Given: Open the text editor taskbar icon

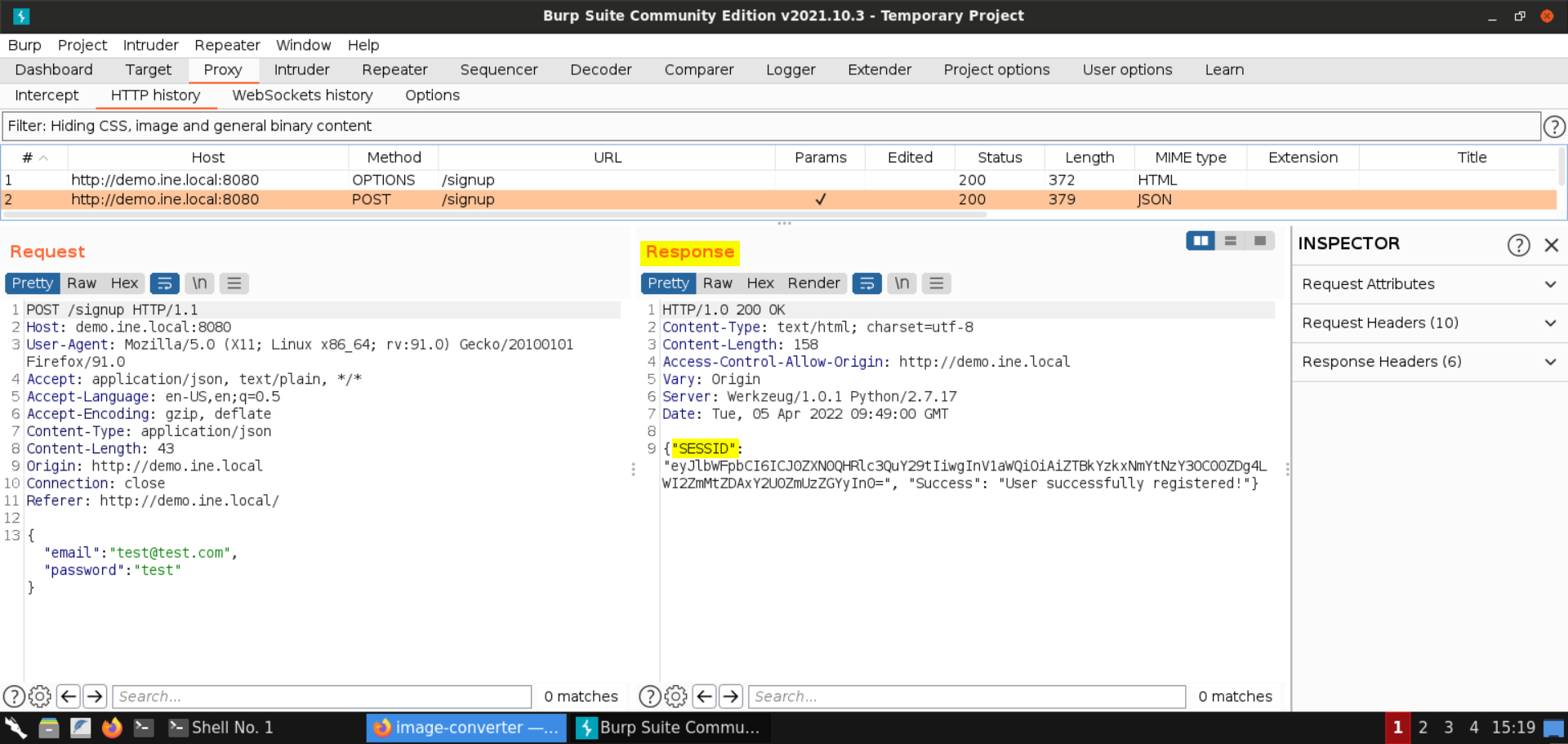Looking at the screenshot, I should click(x=80, y=728).
